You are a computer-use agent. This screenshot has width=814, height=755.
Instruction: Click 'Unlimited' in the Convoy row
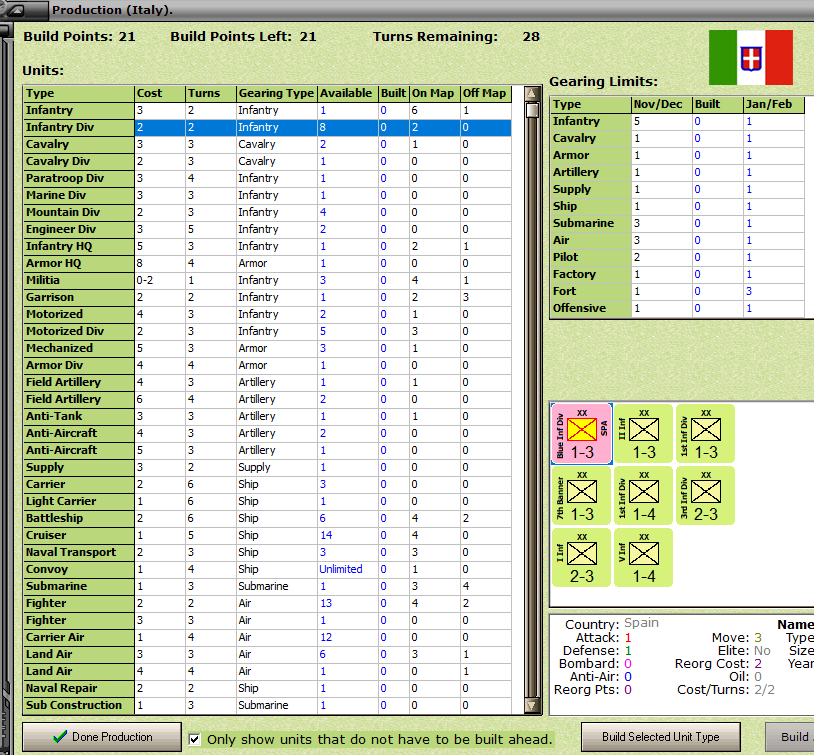coord(341,569)
